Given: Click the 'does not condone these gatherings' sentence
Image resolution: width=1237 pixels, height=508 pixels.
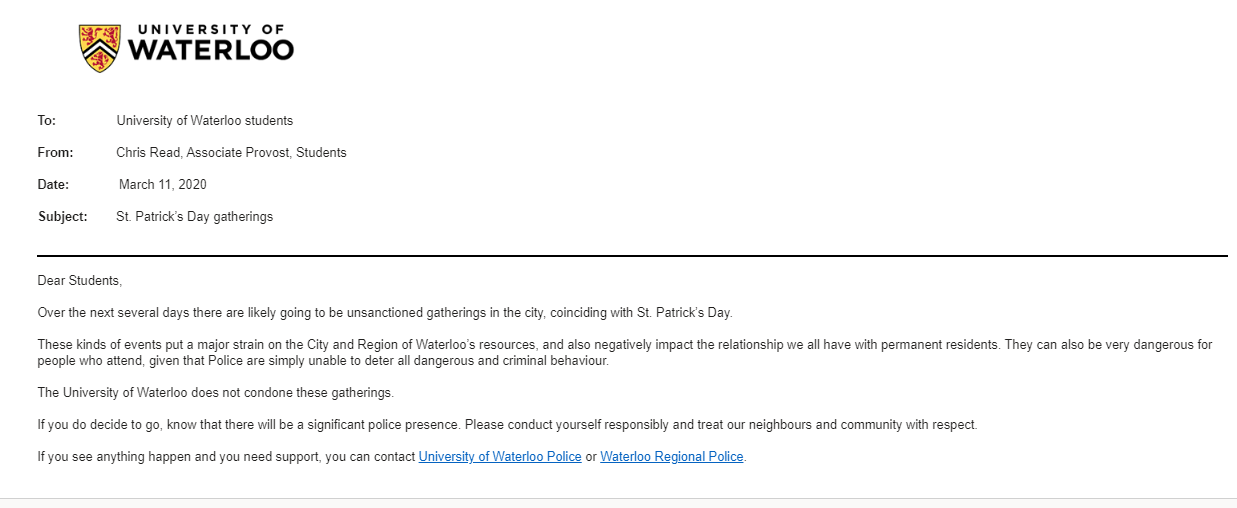Looking at the screenshot, I should [216, 393].
